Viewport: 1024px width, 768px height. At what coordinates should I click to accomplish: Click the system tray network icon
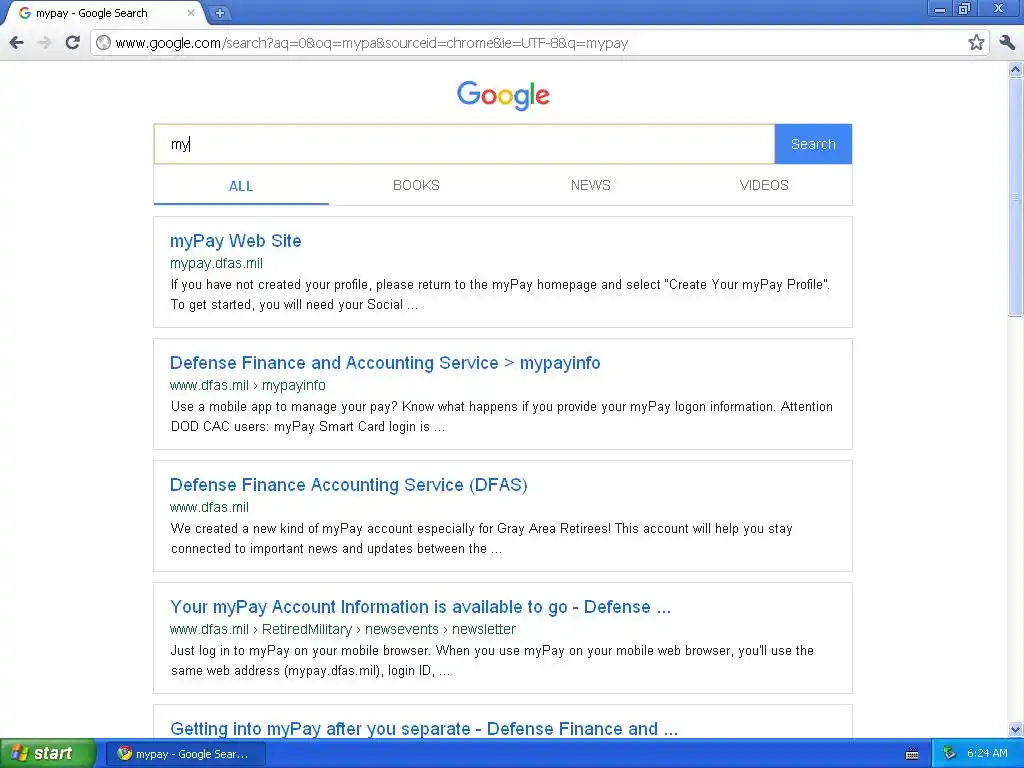coord(950,754)
